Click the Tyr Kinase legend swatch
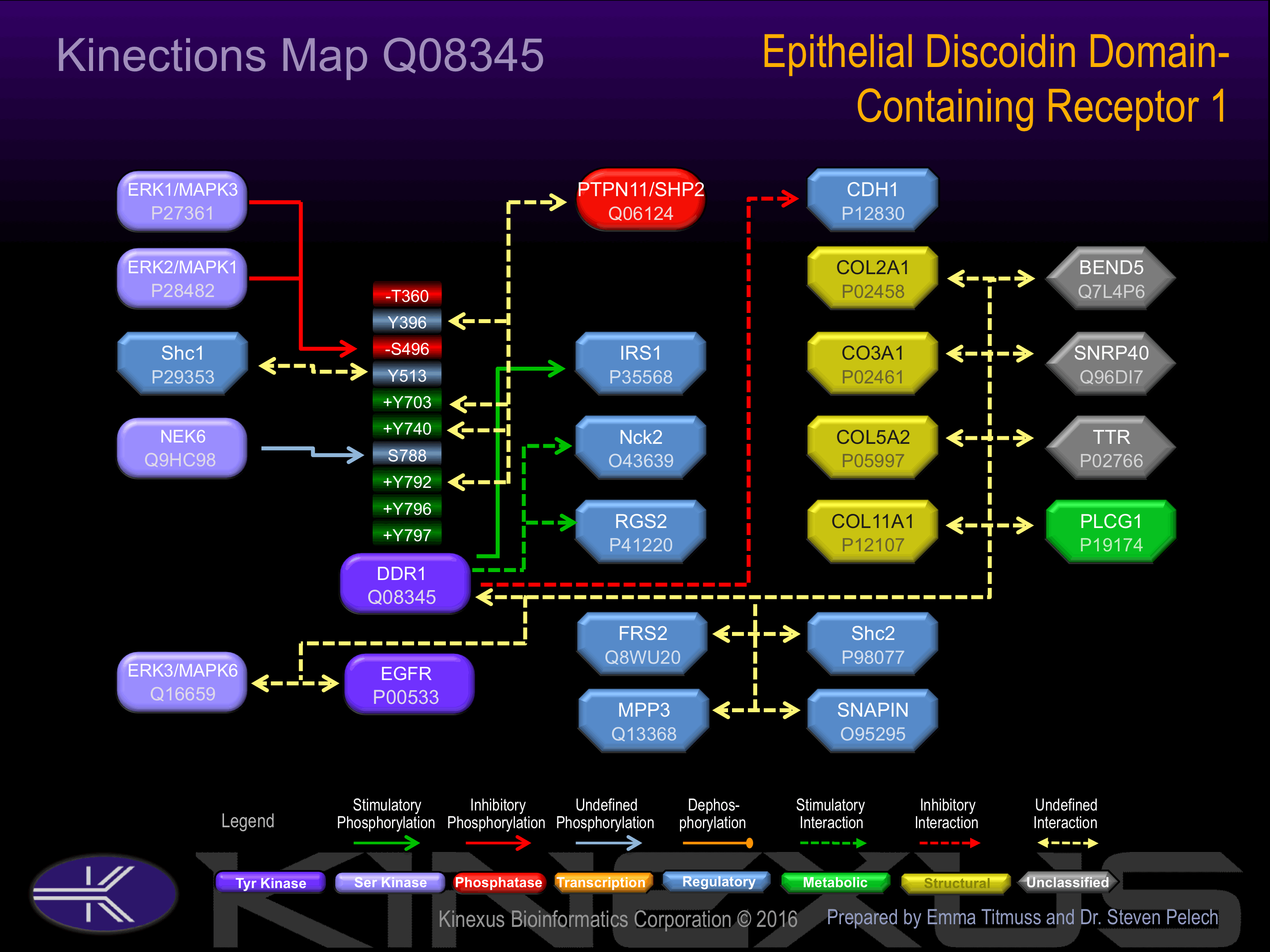Viewport: 1270px width, 952px height. [x=270, y=882]
